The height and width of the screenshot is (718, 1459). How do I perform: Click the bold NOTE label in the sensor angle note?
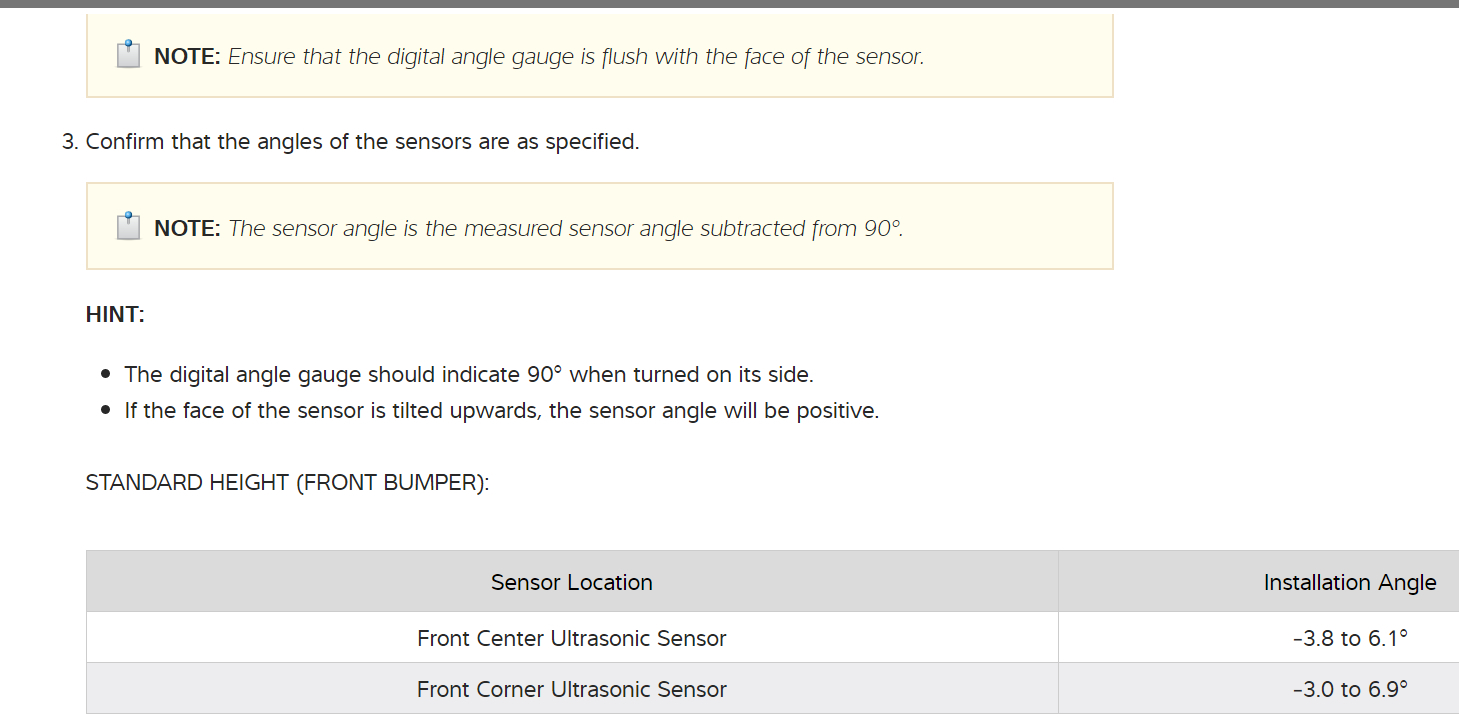[x=187, y=229]
